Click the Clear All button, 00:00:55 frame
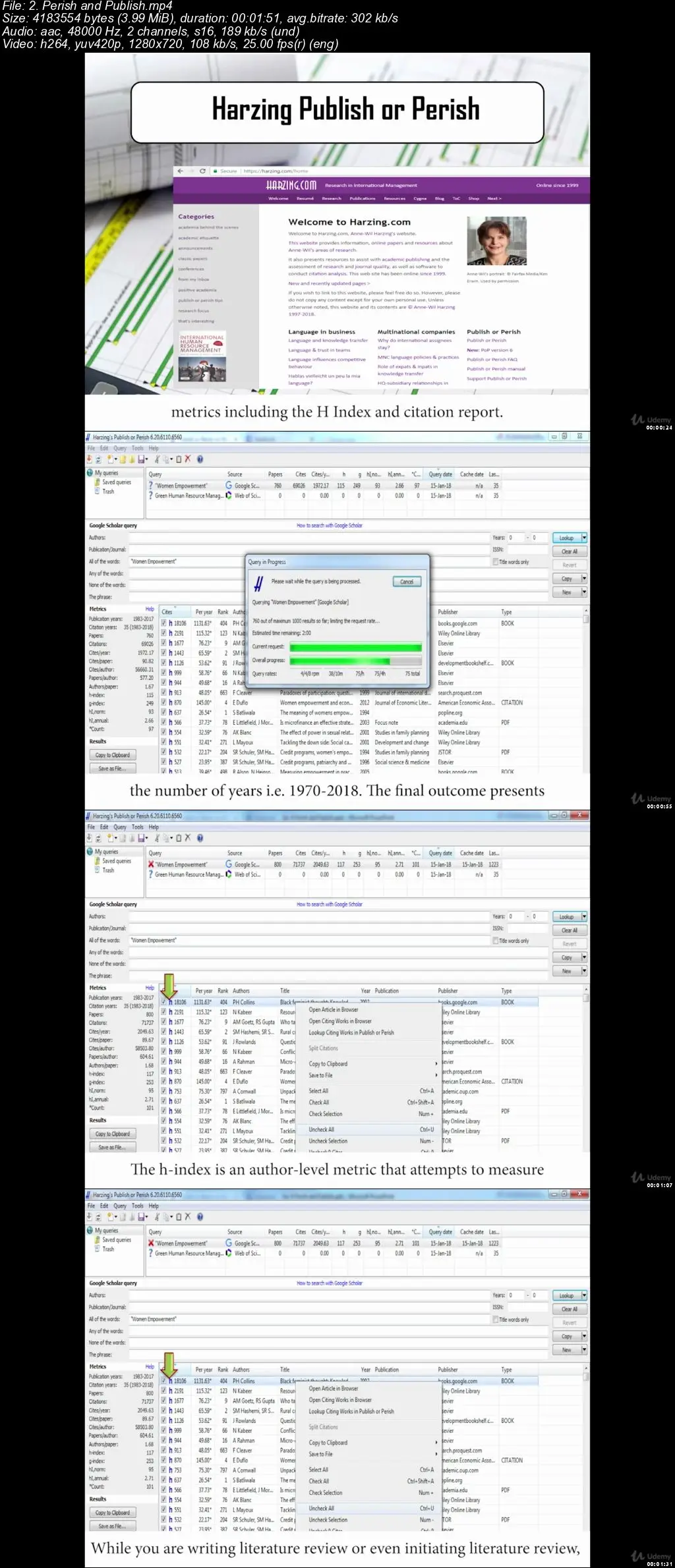The image size is (675, 1568). point(570,551)
